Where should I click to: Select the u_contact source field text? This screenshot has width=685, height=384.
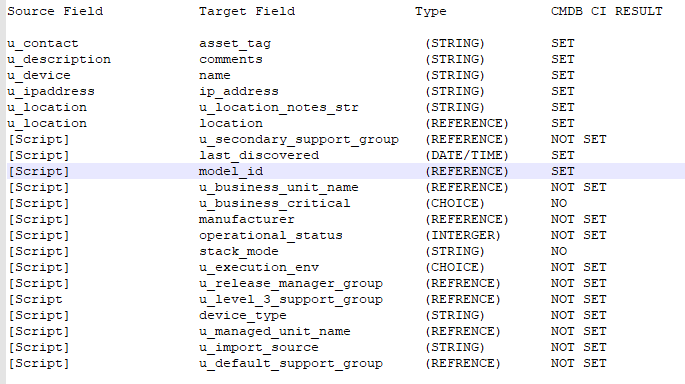[43, 44]
